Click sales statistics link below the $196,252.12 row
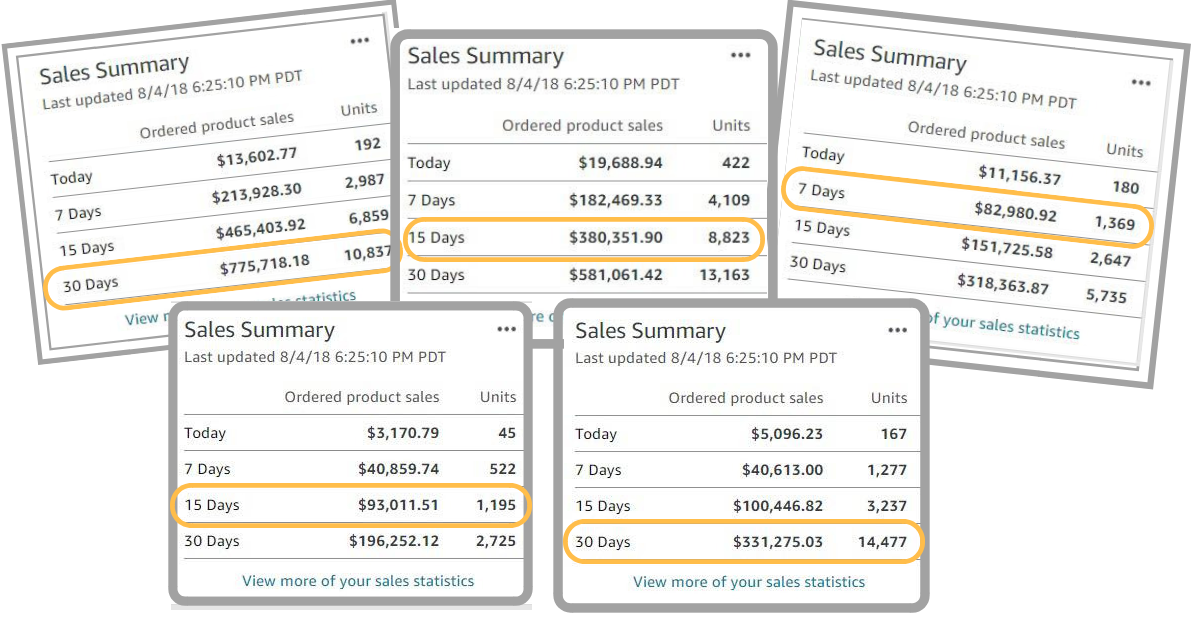Screen dimensions: 1200x628 (x=358, y=580)
